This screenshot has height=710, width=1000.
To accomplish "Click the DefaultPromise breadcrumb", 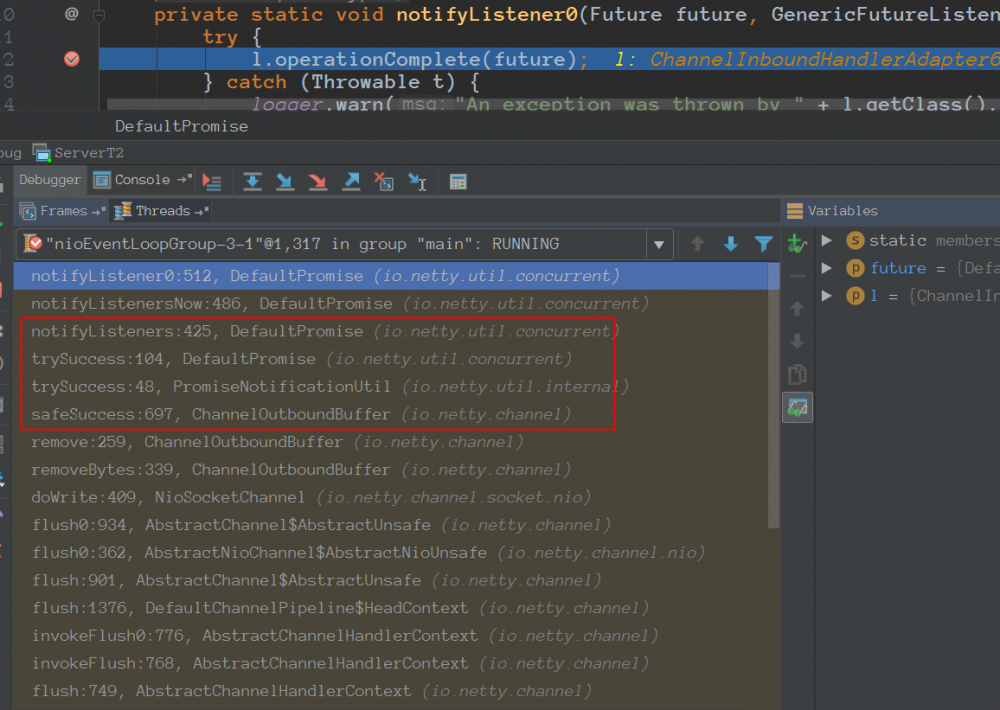I will [181, 126].
